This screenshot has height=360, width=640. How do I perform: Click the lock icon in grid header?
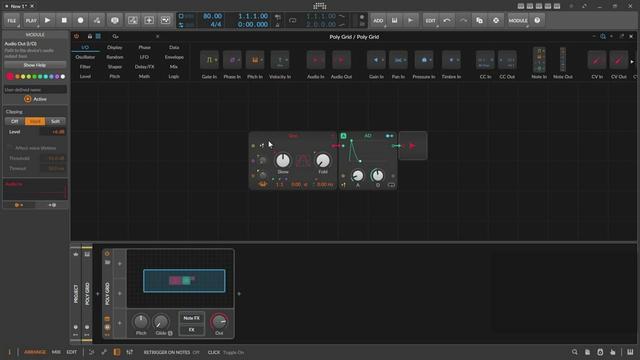pyautogui.click(x=90, y=36)
